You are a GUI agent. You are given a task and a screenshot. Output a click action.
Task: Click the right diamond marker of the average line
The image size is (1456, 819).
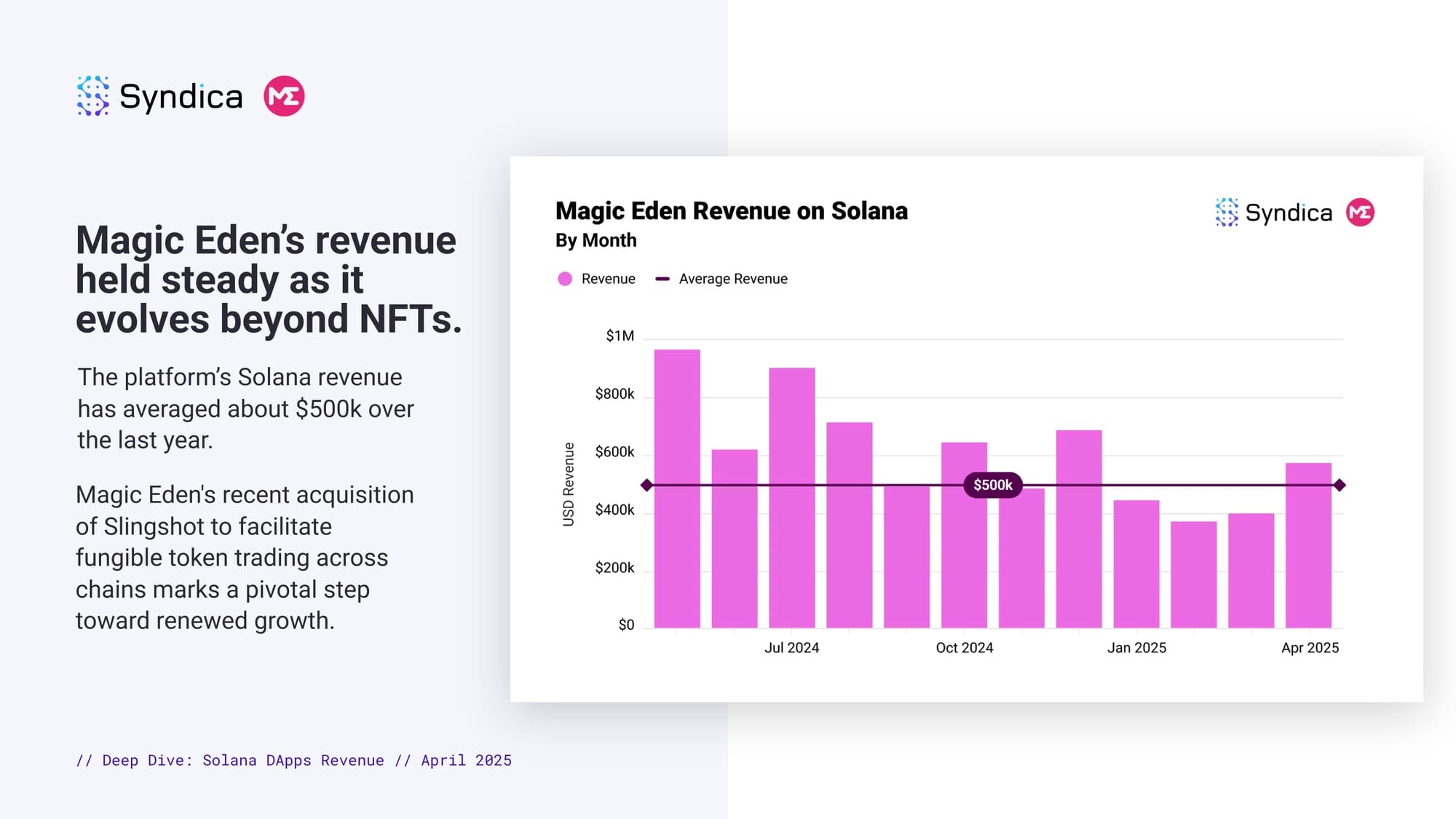point(1340,485)
